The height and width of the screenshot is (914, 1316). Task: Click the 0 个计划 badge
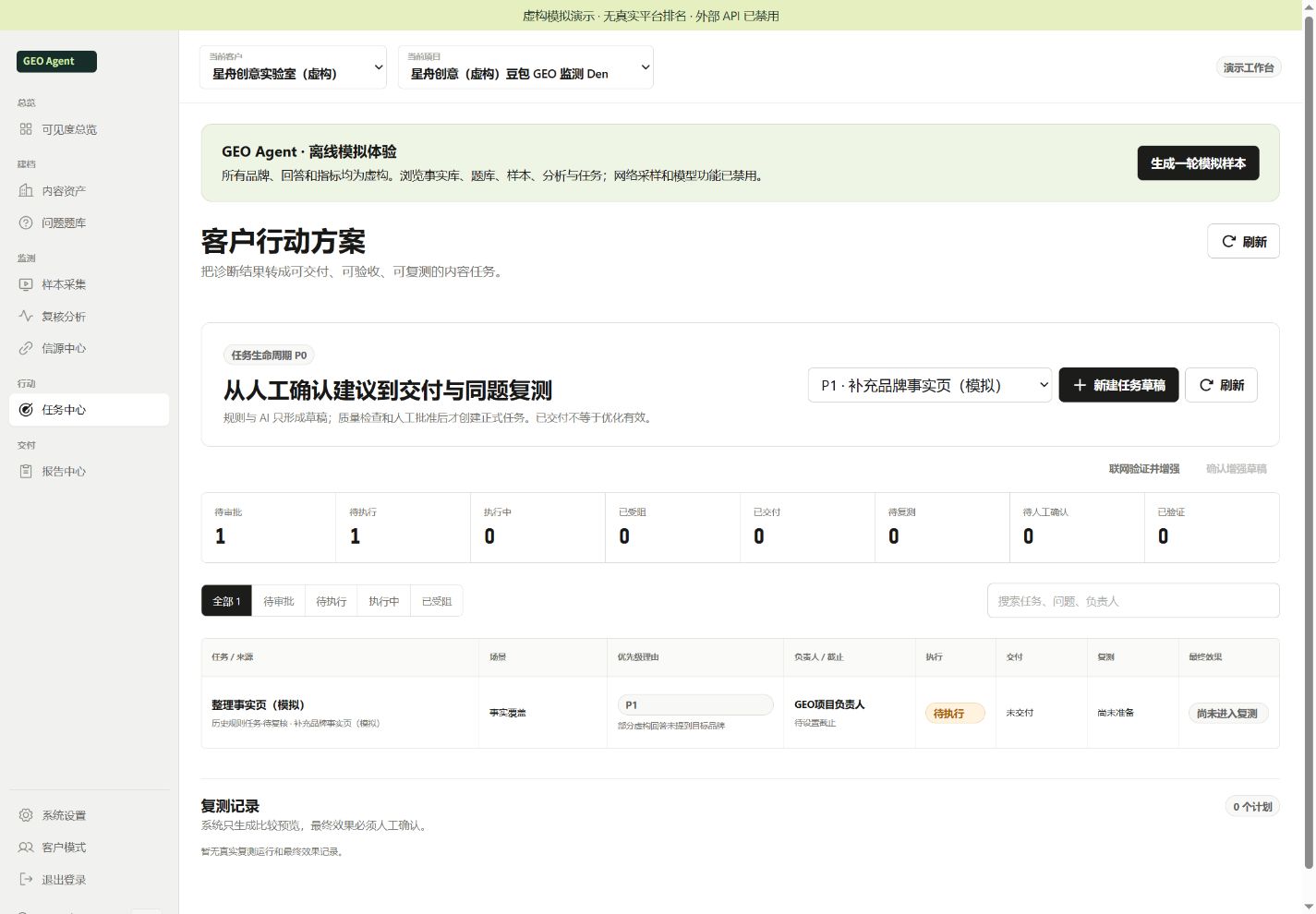(x=1252, y=807)
